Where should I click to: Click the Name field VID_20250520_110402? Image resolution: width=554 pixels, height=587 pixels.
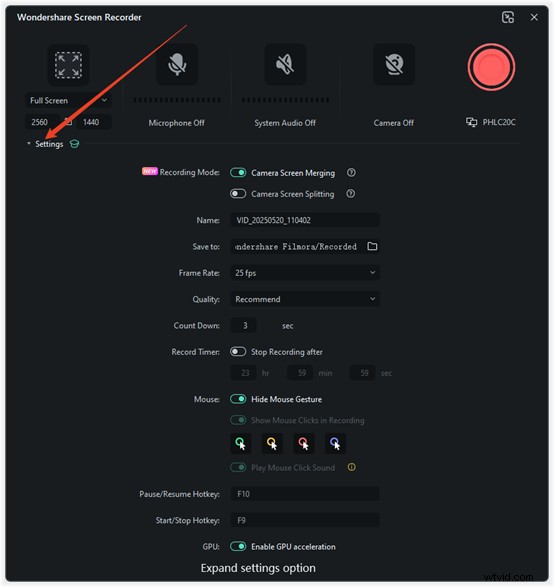click(x=305, y=220)
